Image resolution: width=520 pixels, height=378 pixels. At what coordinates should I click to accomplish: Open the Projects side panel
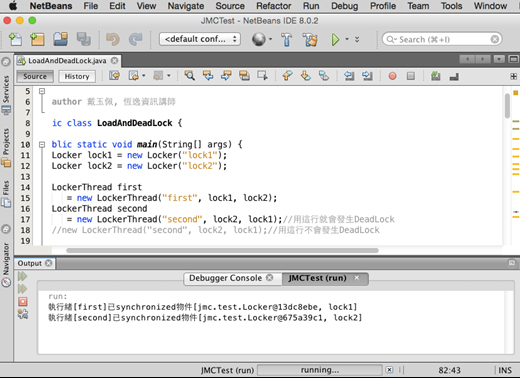click(x=6, y=147)
